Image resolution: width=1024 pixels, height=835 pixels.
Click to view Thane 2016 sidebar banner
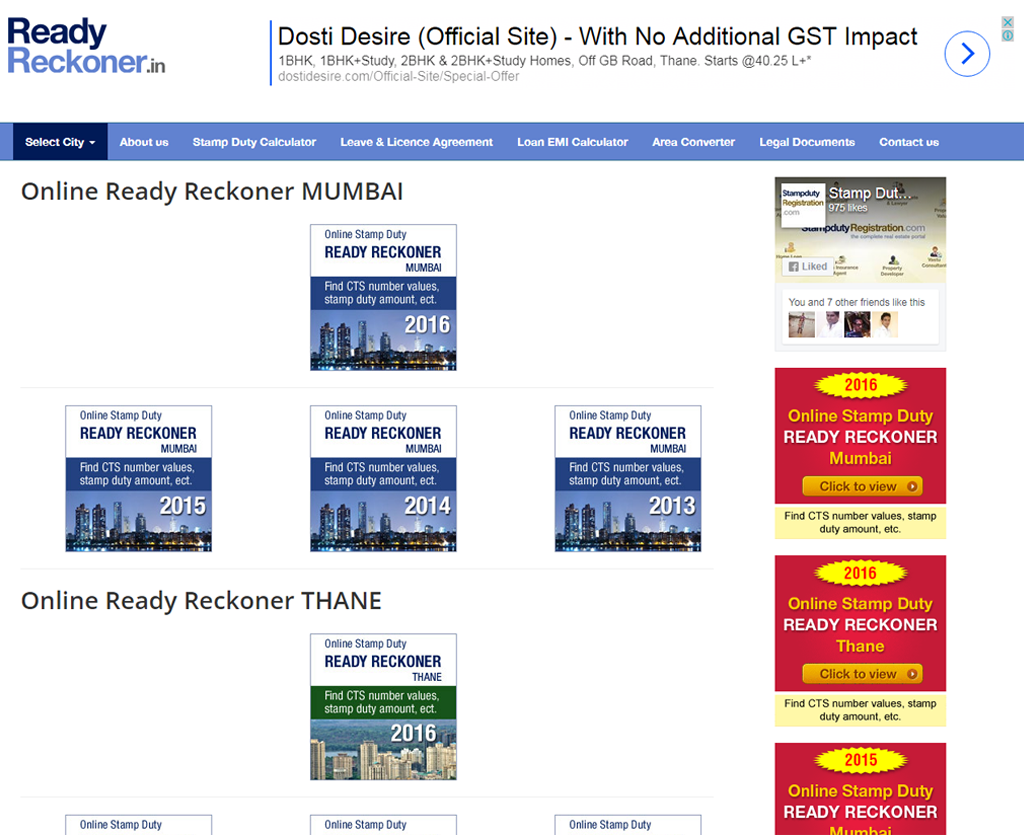click(861, 674)
